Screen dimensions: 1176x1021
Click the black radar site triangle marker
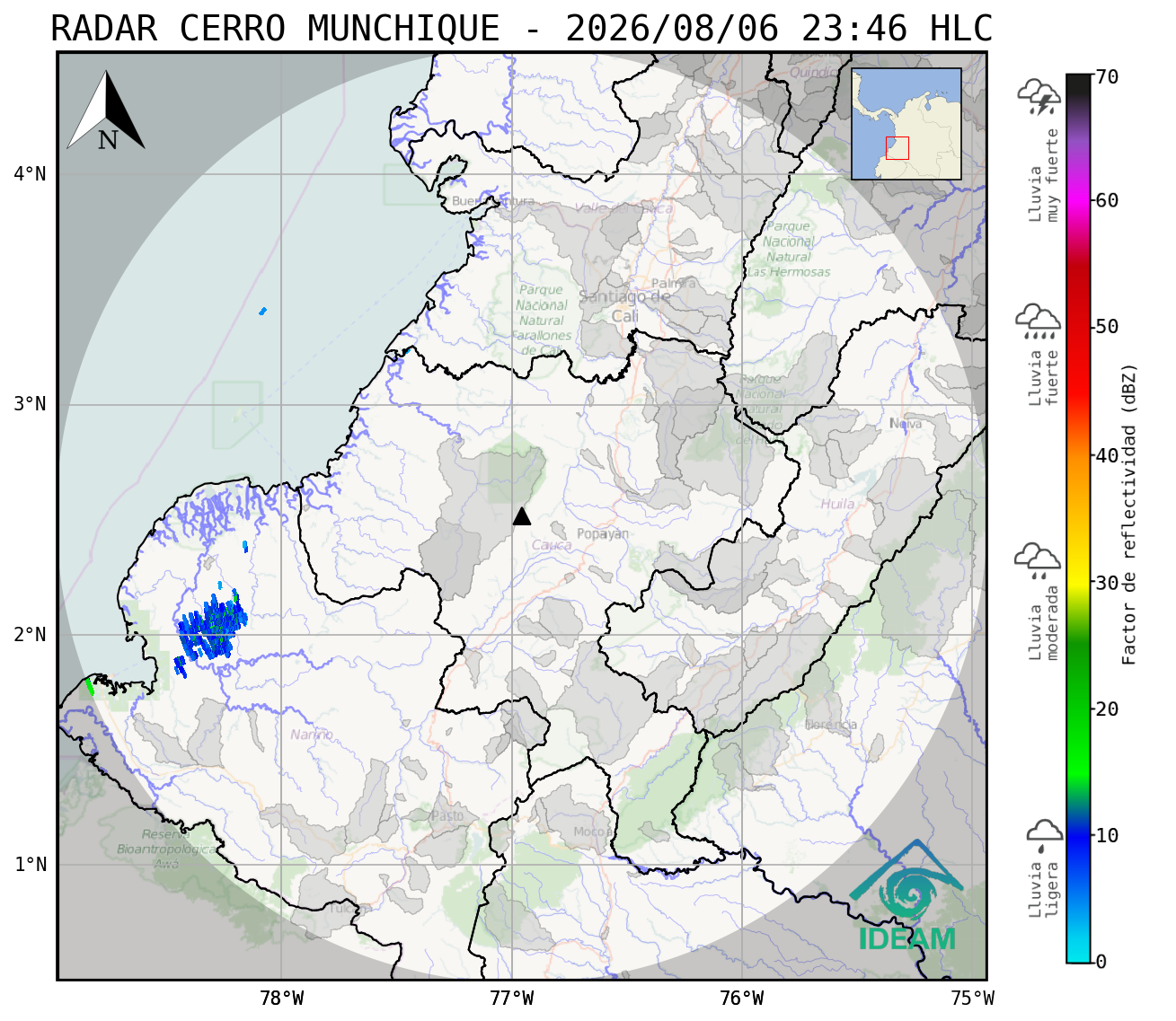pos(522,515)
